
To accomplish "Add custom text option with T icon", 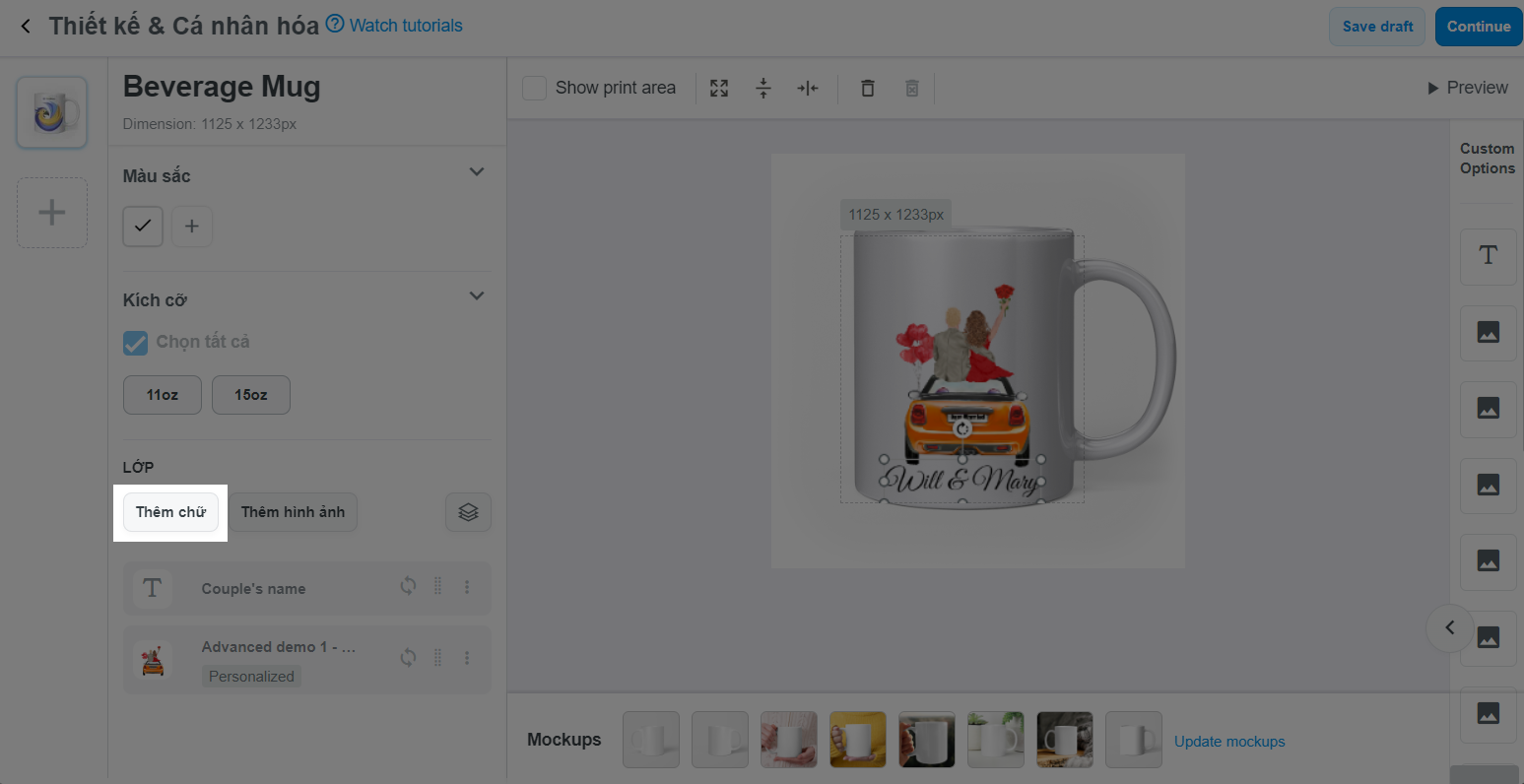I will click(x=1488, y=256).
